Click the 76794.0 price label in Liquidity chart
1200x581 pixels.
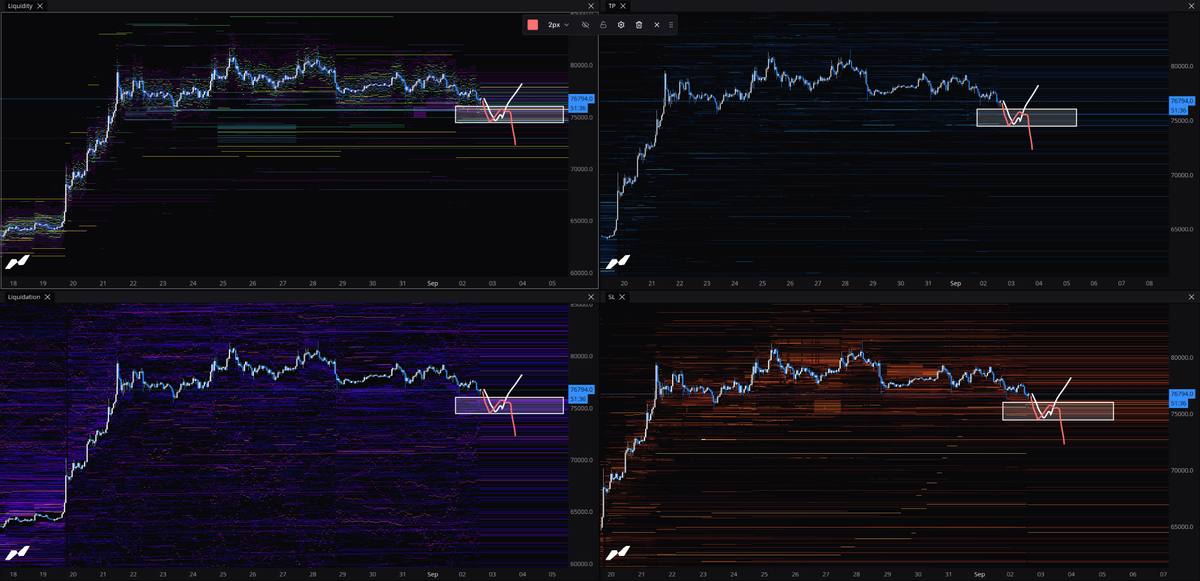(580, 99)
